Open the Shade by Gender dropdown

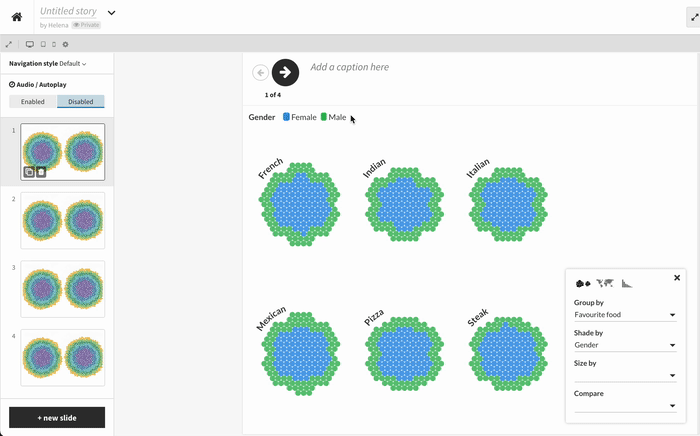coord(625,345)
